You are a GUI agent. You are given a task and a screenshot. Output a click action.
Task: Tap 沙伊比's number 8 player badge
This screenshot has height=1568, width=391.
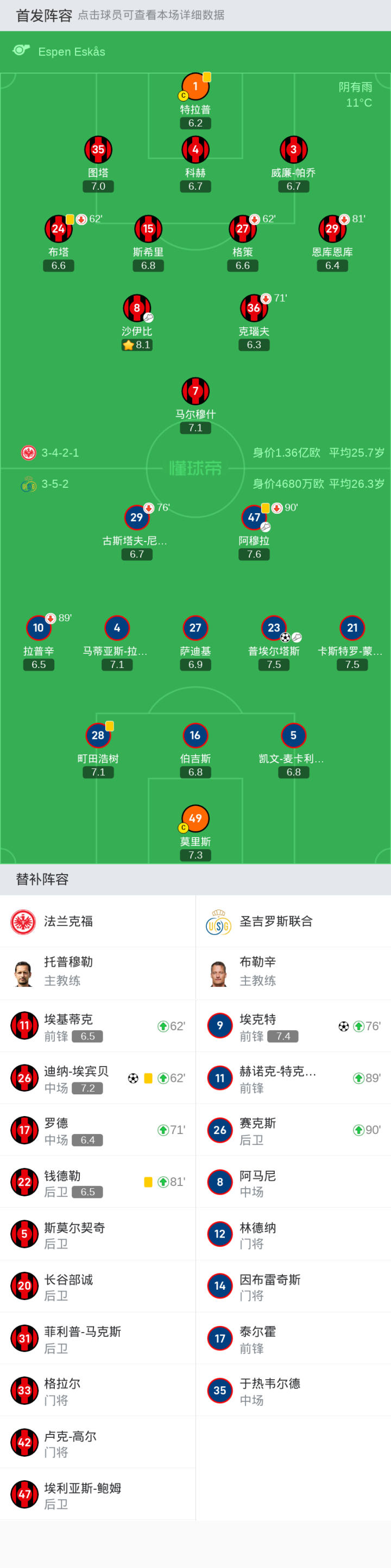(x=136, y=308)
